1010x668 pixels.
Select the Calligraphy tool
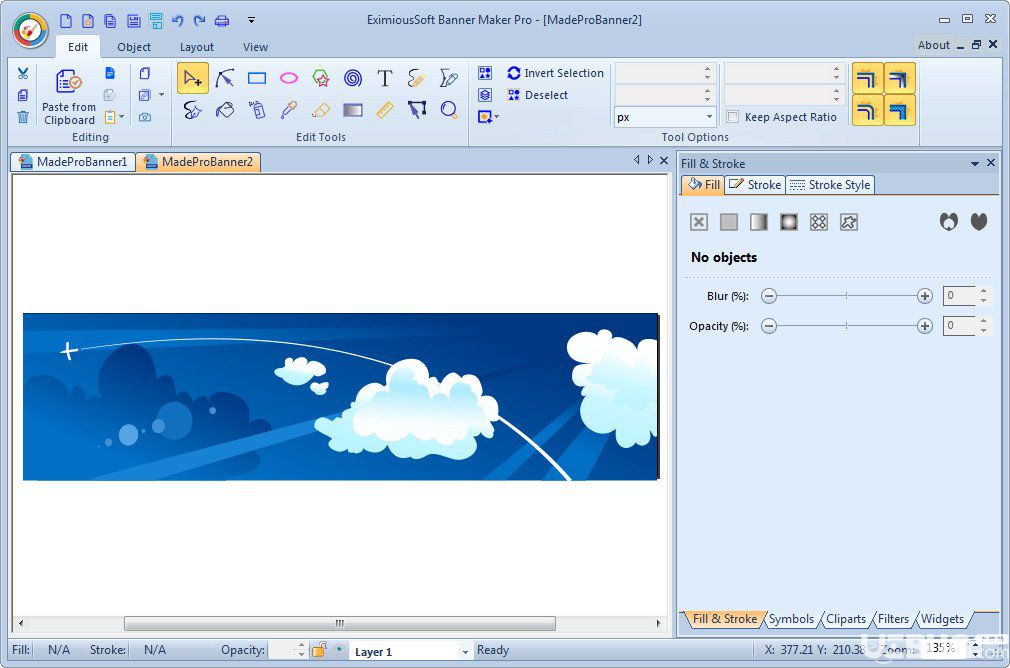193,110
